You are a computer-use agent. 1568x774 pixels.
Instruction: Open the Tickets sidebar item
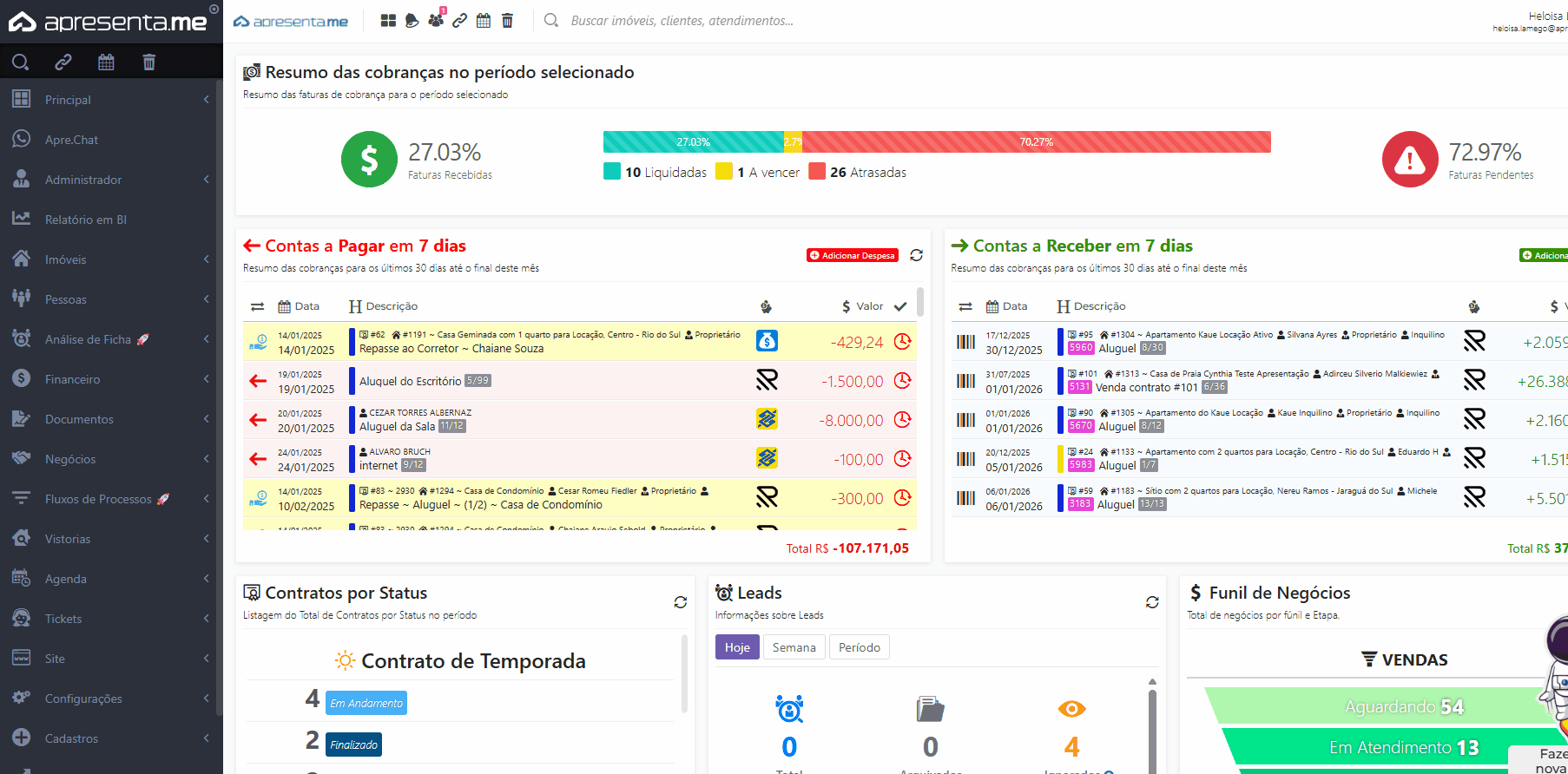click(x=111, y=619)
